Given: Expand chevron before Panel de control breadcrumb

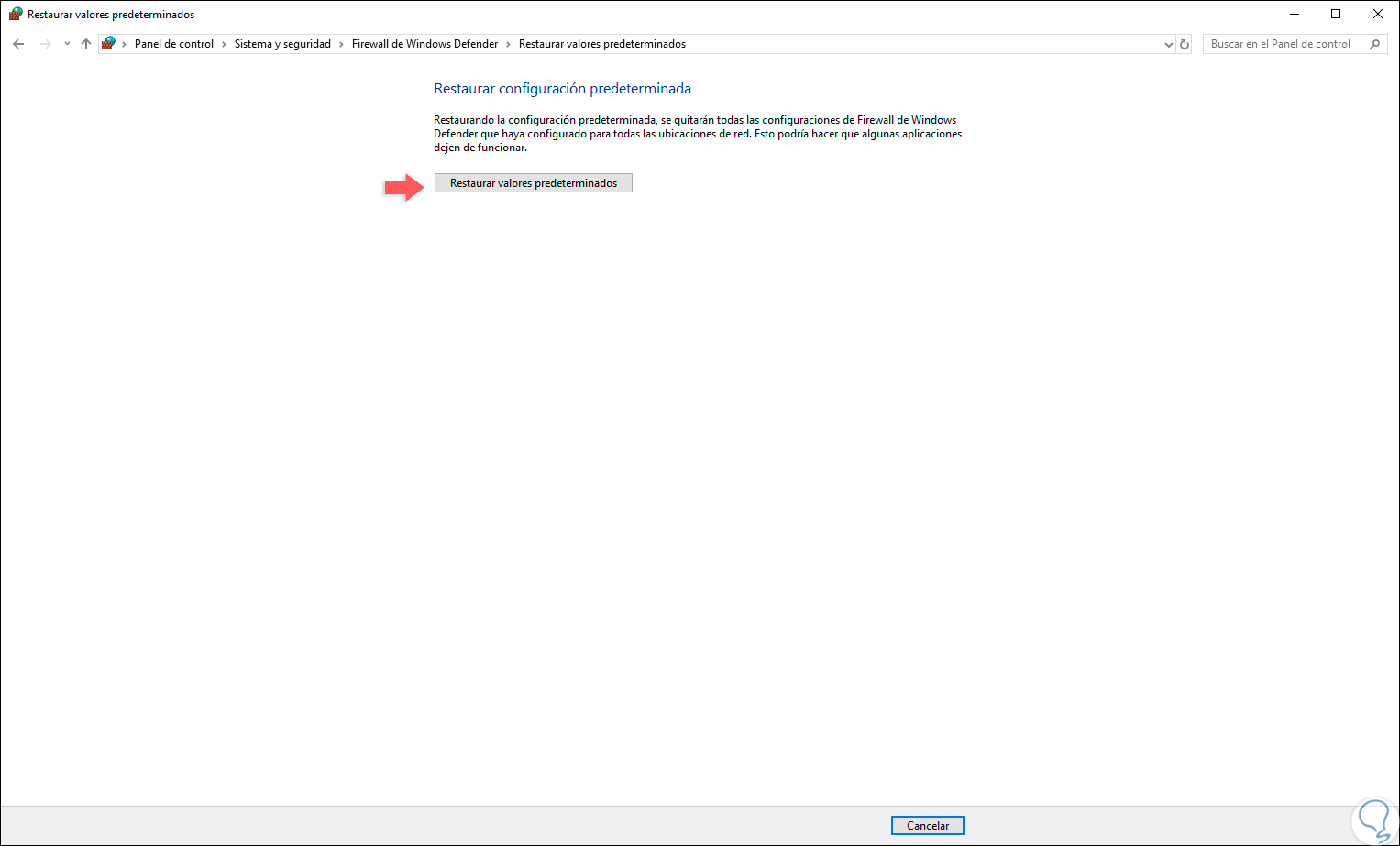Looking at the screenshot, I should pos(124,44).
